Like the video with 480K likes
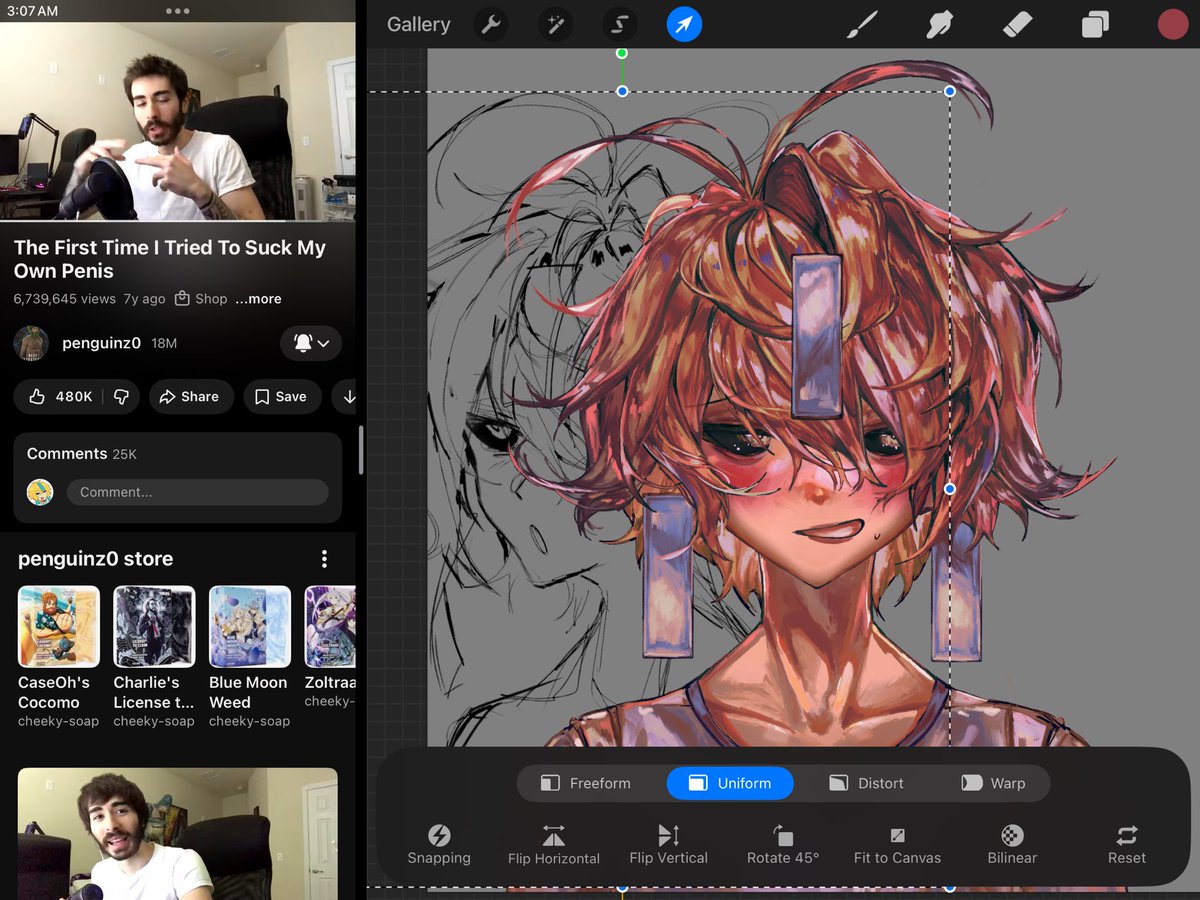1200x900 pixels. [60, 397]
